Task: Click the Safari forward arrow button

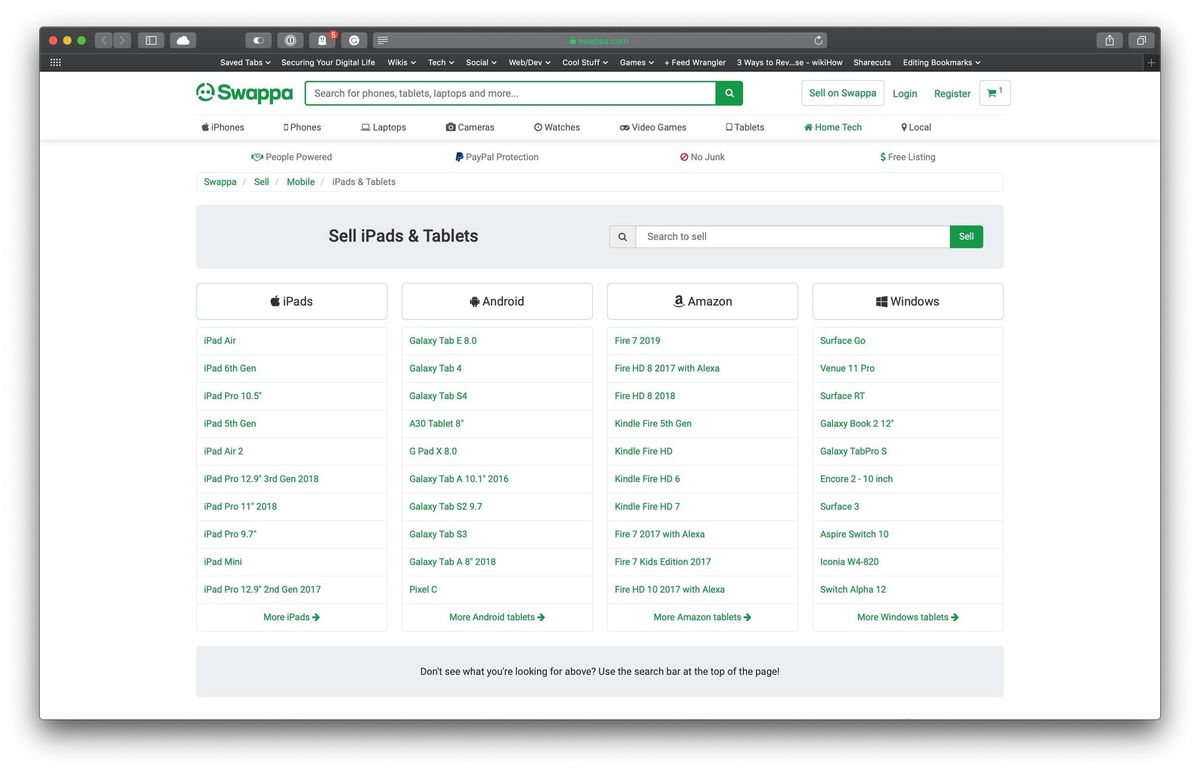Action: pyautogui.click(x=122, y=40)
